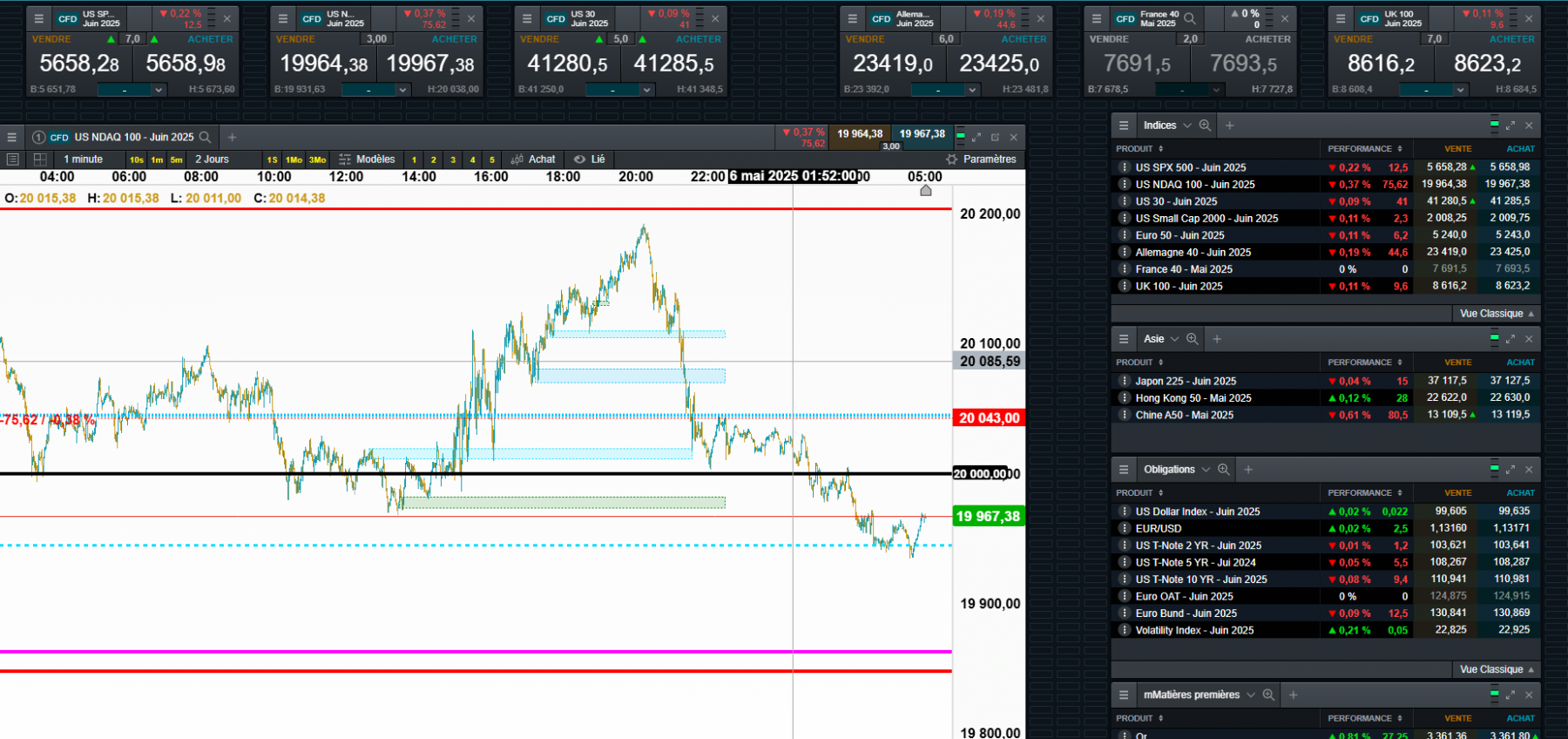
Task: Expand Vue Classique in Obligations panel
Action: click(x=1497, y=669)
